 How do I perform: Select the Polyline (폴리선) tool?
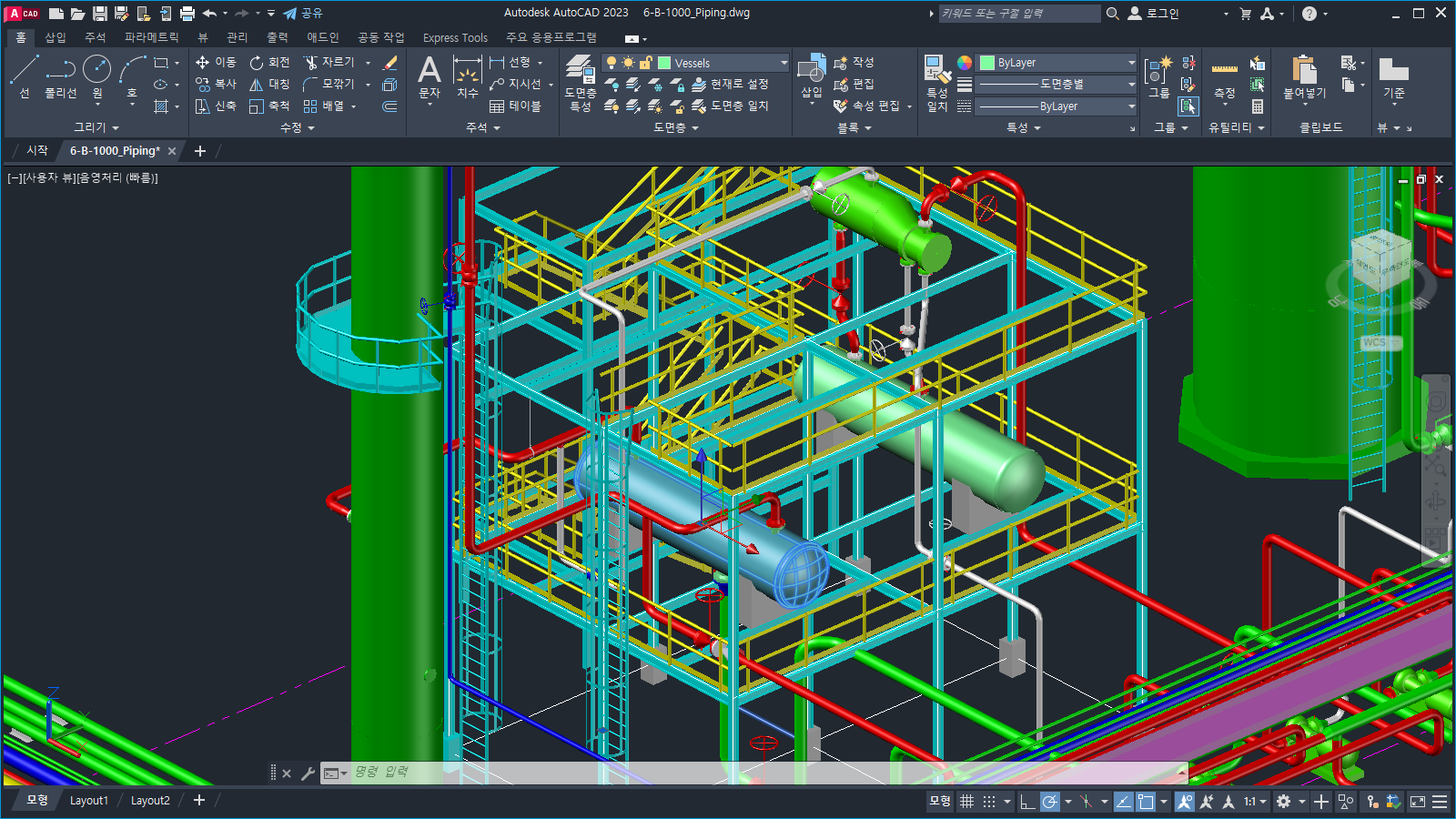pos(61,76)
